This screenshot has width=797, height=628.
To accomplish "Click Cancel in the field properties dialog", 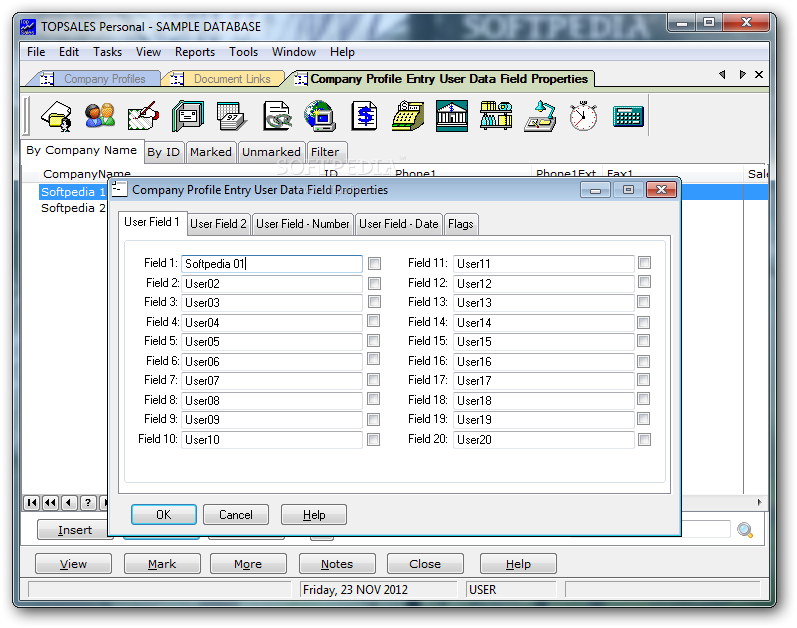I will pyautogui.click(x=236, y=515).
